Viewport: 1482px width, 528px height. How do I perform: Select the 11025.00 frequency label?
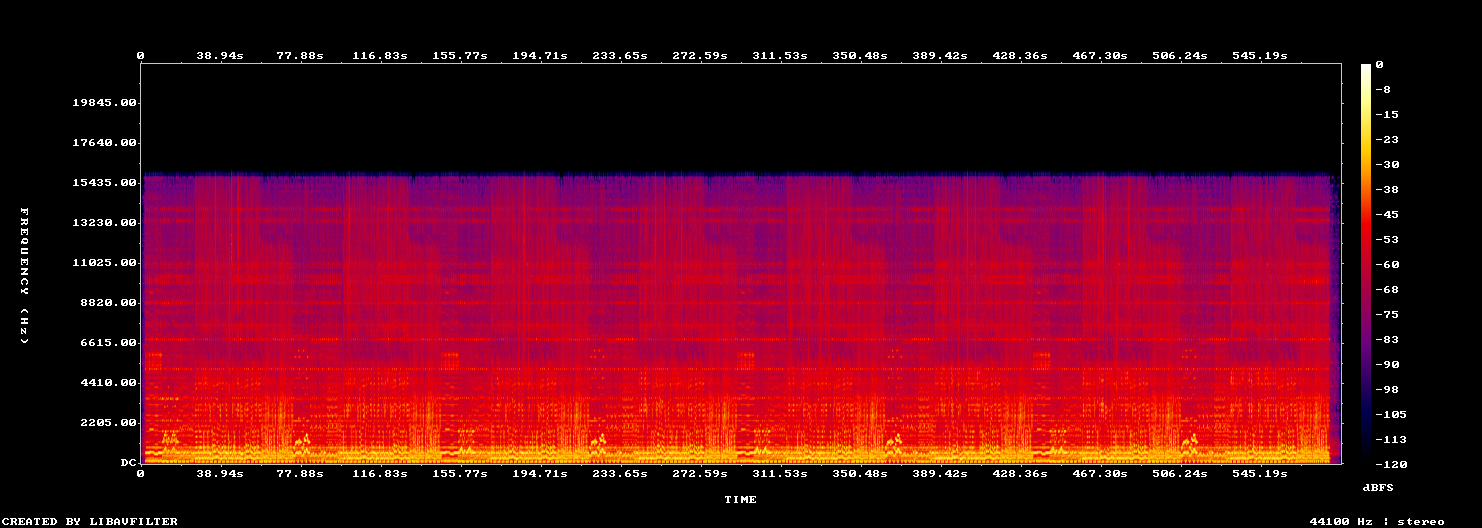(104, 262)
